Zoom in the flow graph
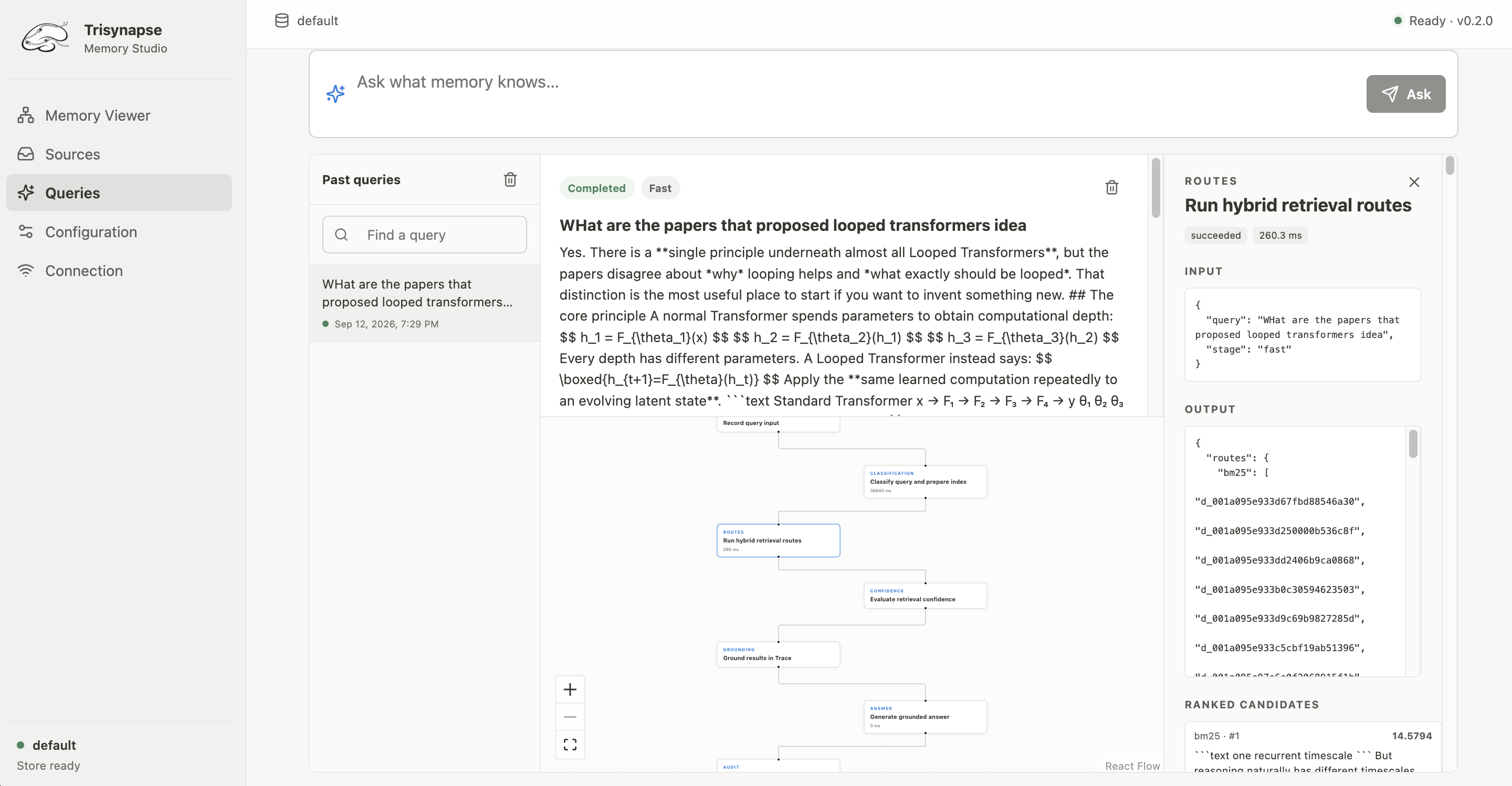1512x786 pixels. 570,689
